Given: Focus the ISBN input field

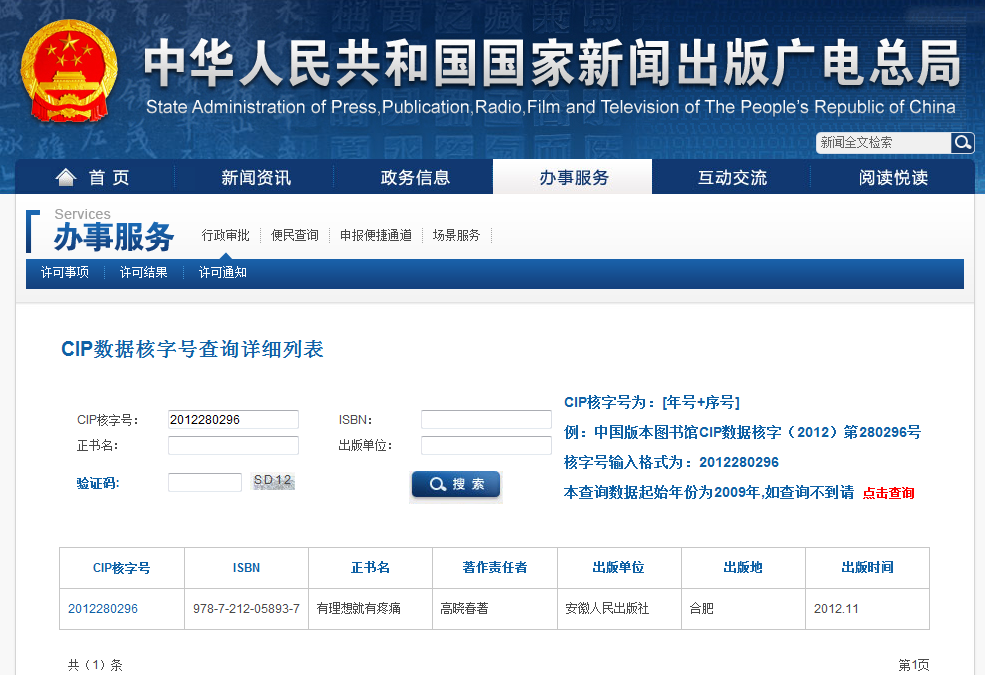Looking at the screenshot, I should point(486,419).
